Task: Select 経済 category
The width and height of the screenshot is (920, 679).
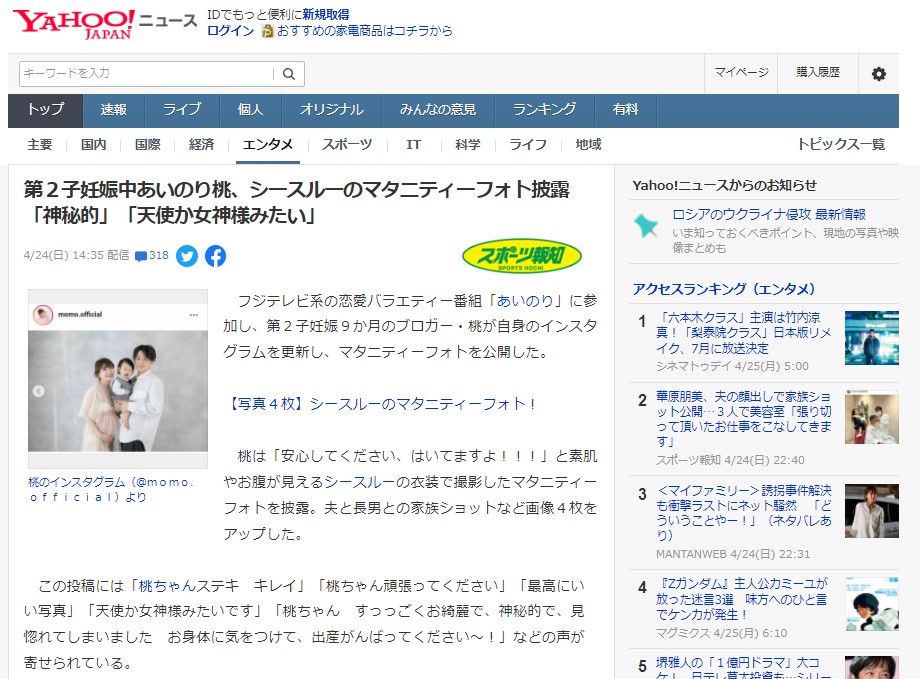Action: pos(202,144)
